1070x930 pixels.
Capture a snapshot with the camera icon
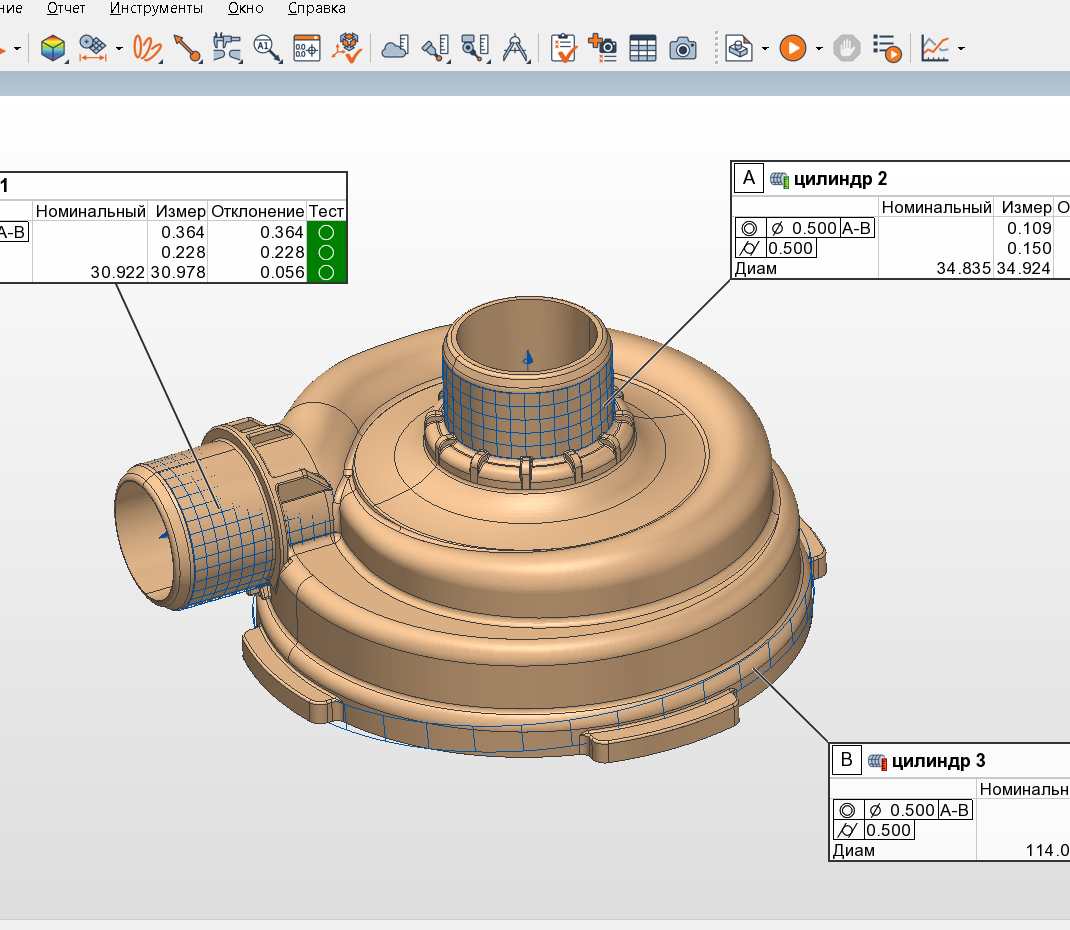click(x=682, y=48)
